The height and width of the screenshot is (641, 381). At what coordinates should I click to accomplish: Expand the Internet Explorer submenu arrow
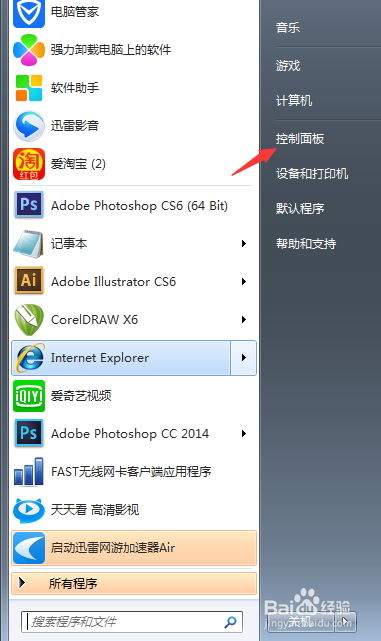(244, 358)
